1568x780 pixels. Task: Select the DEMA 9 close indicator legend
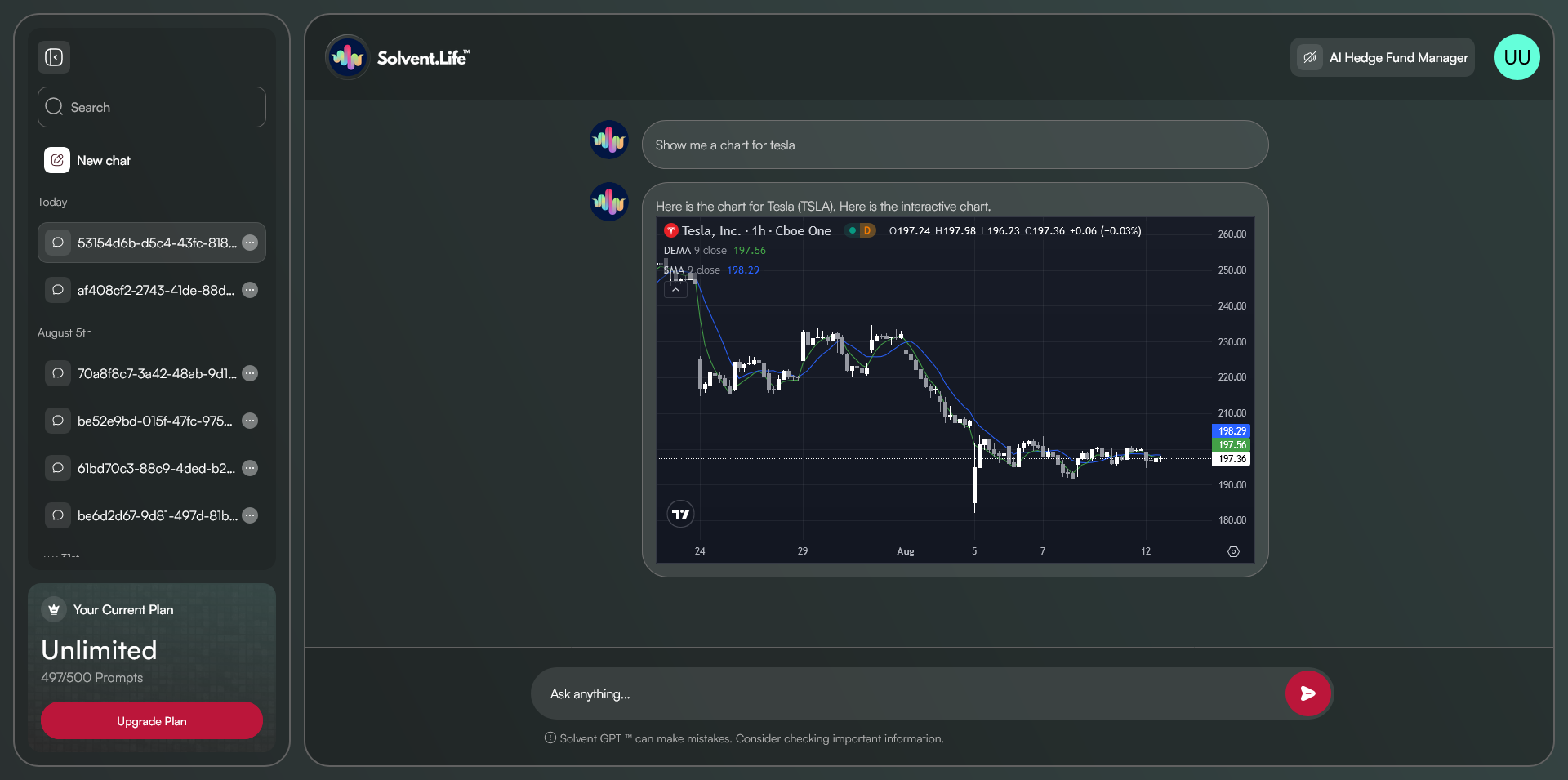click(715, 251)
